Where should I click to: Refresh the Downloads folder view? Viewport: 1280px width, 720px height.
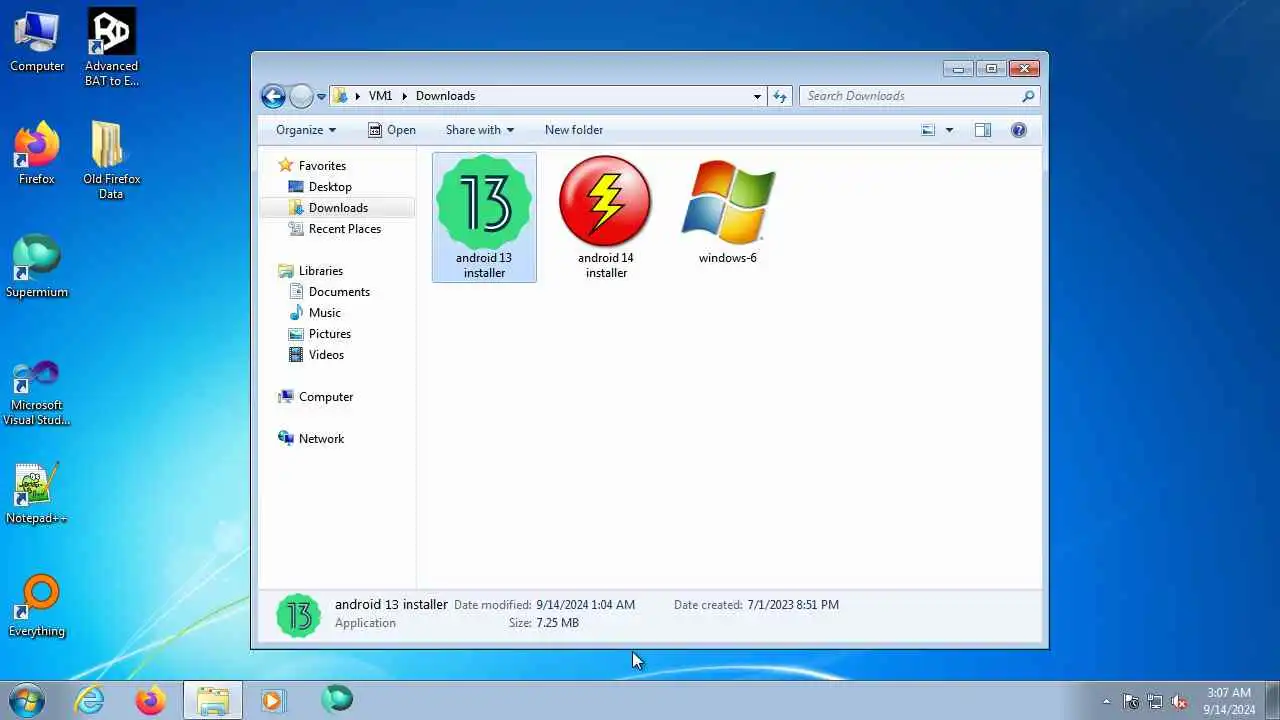pos(780,96)
